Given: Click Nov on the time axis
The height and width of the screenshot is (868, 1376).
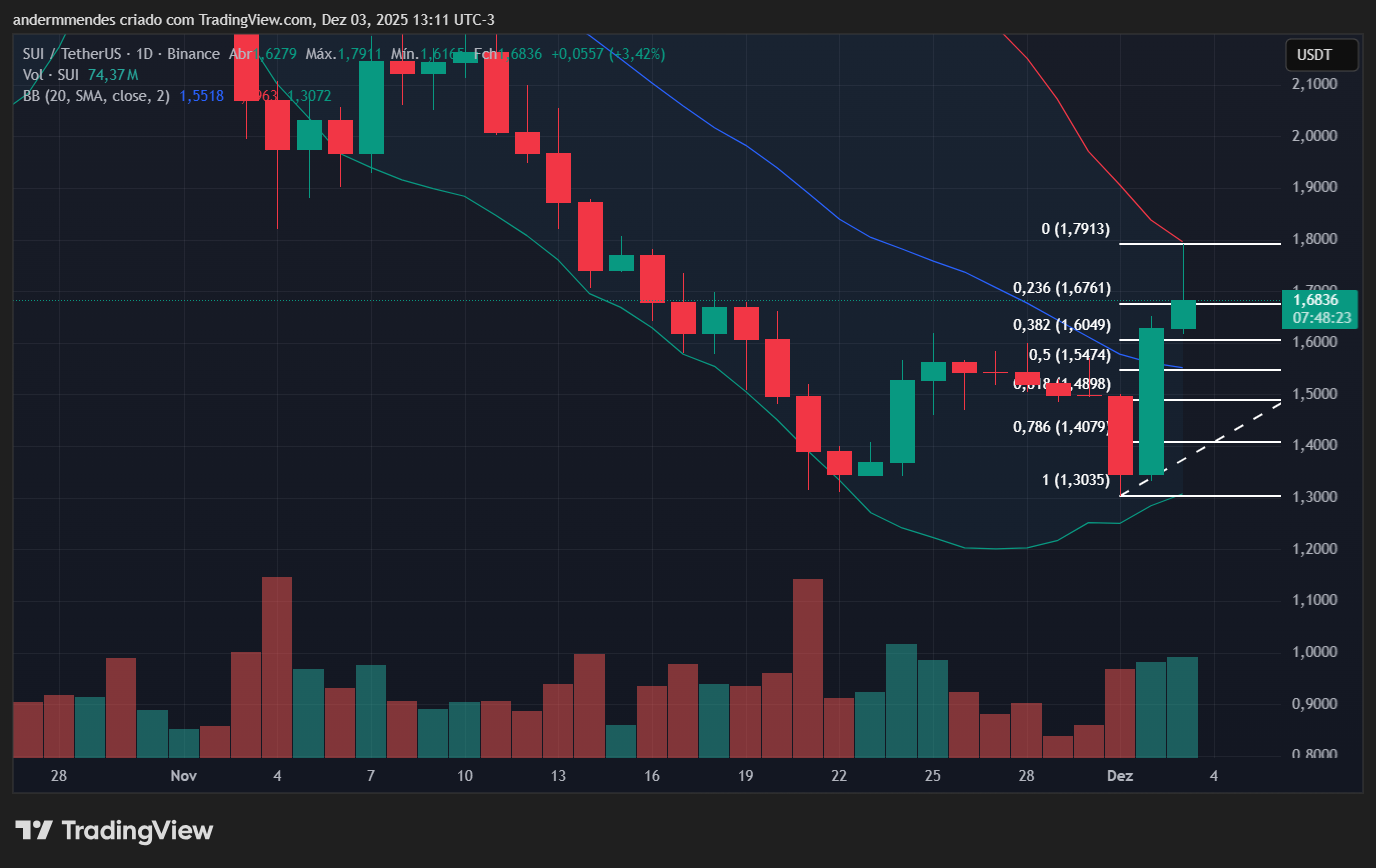Looking at the screenshot, I should pos(183,775).
